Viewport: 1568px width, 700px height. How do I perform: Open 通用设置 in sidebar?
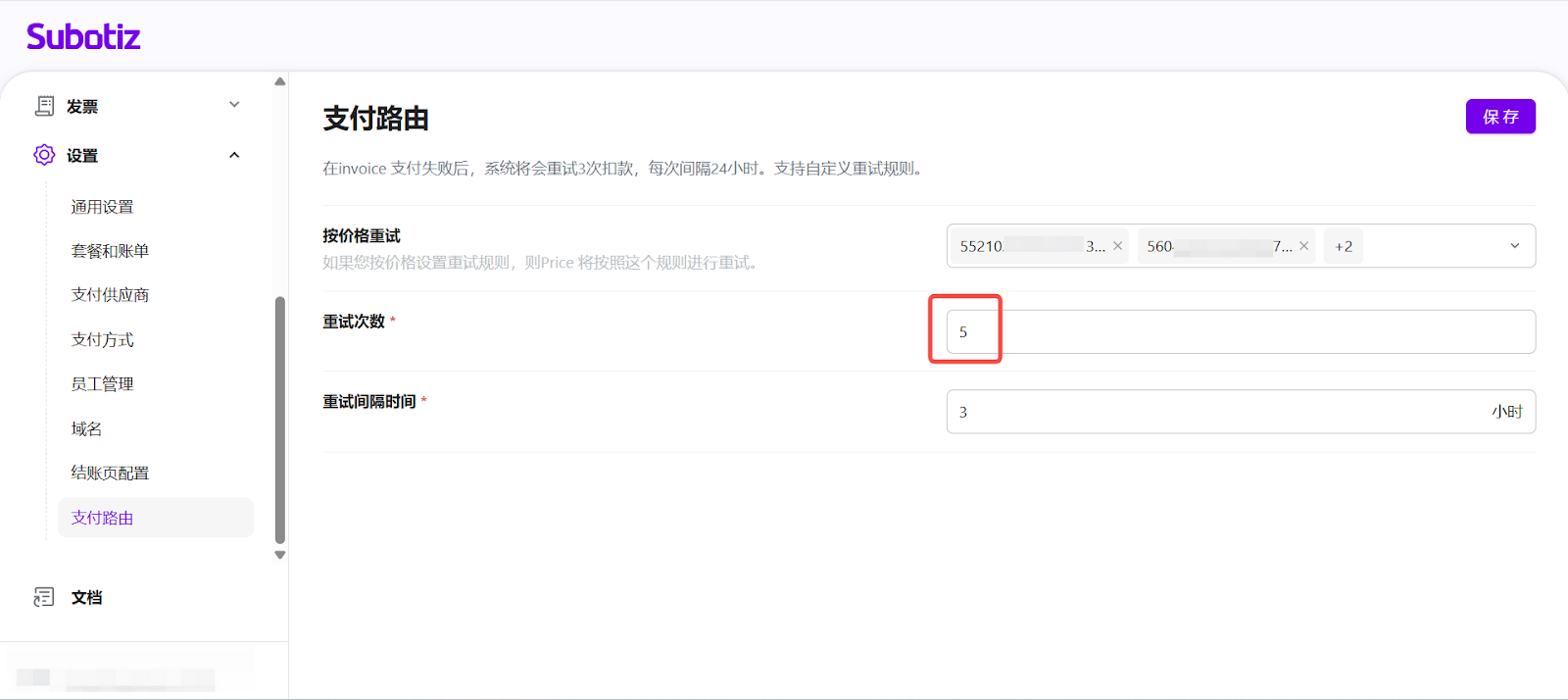pyautogui.click(x=102, y=207)
